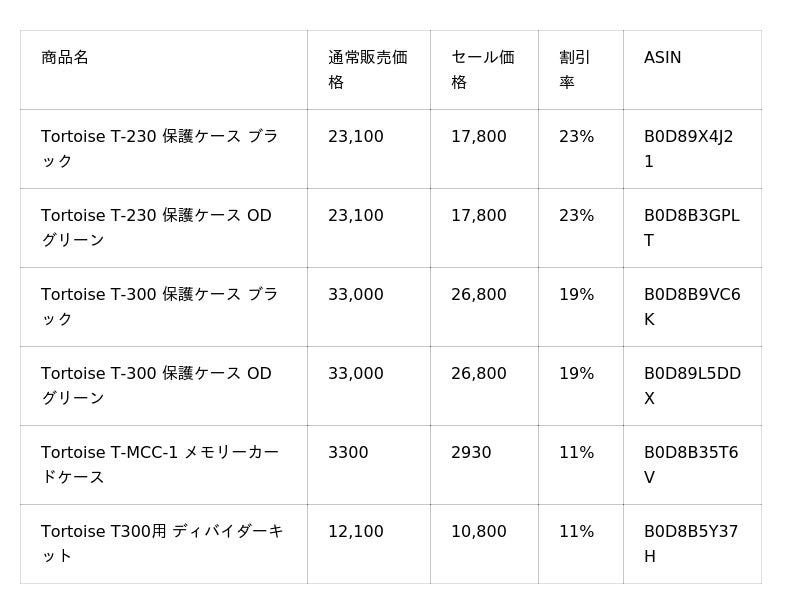Click the 通常販売価格 column header

367,70
